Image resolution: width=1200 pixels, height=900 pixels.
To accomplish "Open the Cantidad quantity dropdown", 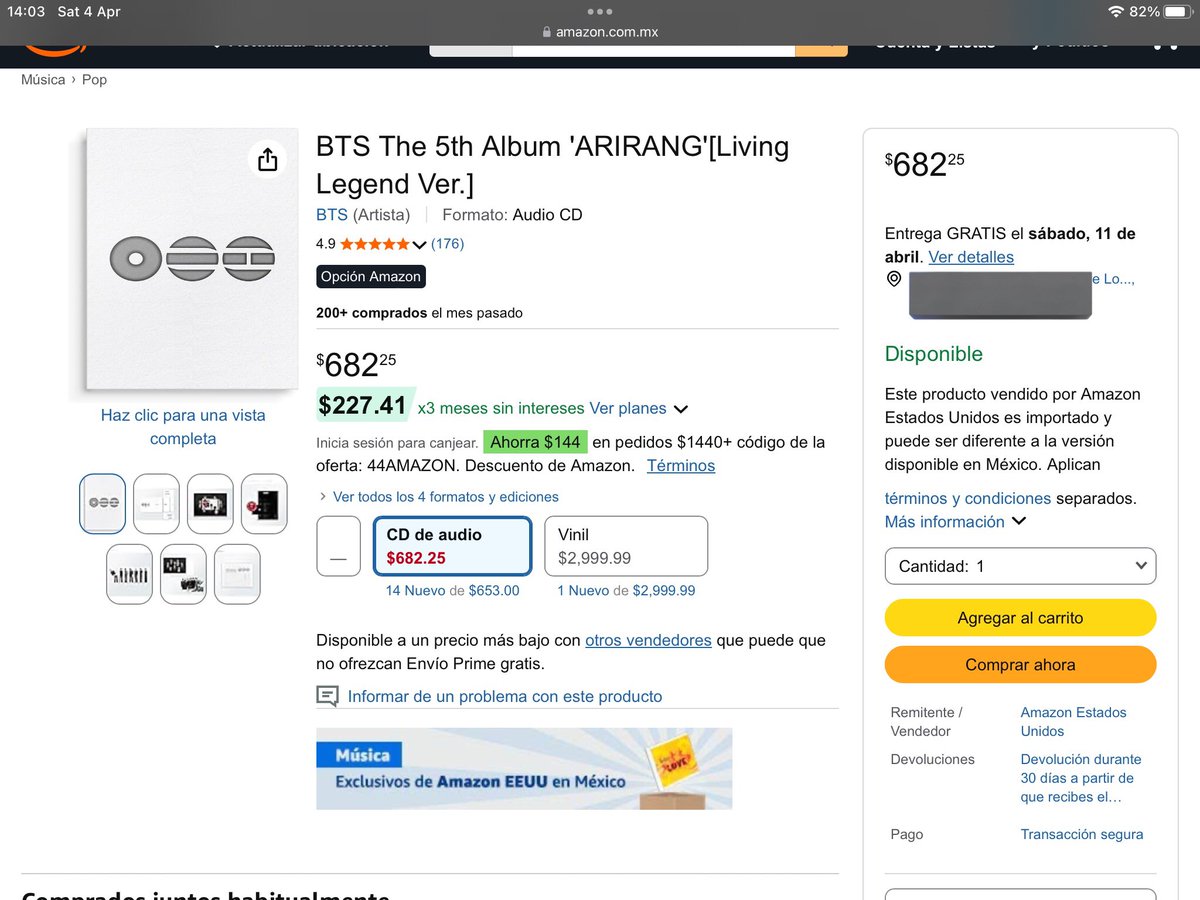I will point(1020,566).
